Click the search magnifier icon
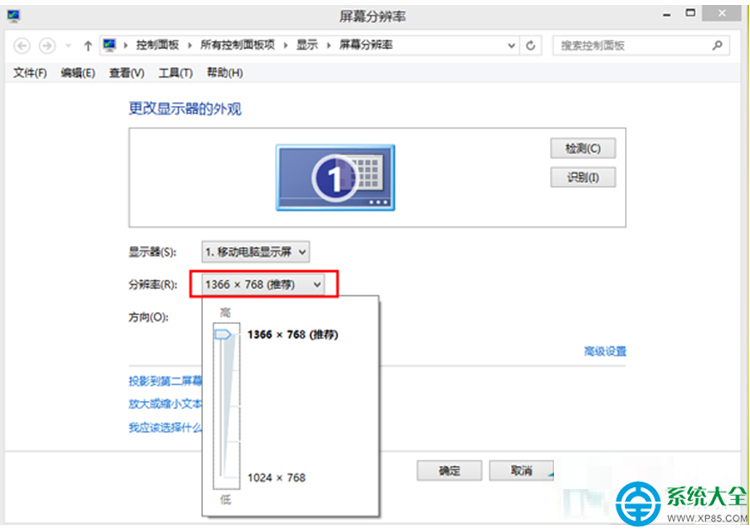Viewport: 750px width, 529px height. point(717,45)
